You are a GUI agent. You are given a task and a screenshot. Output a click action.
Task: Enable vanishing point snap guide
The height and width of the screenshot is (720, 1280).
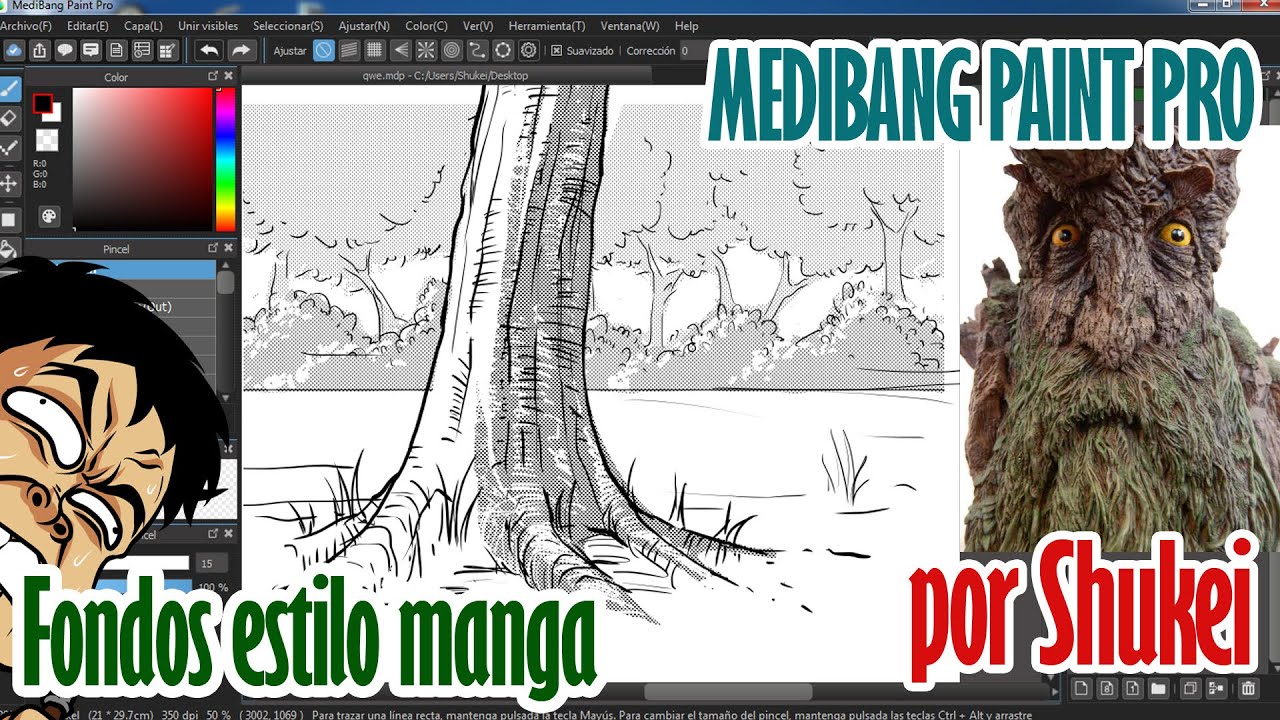pyautogui.click(x=400, y=50)
